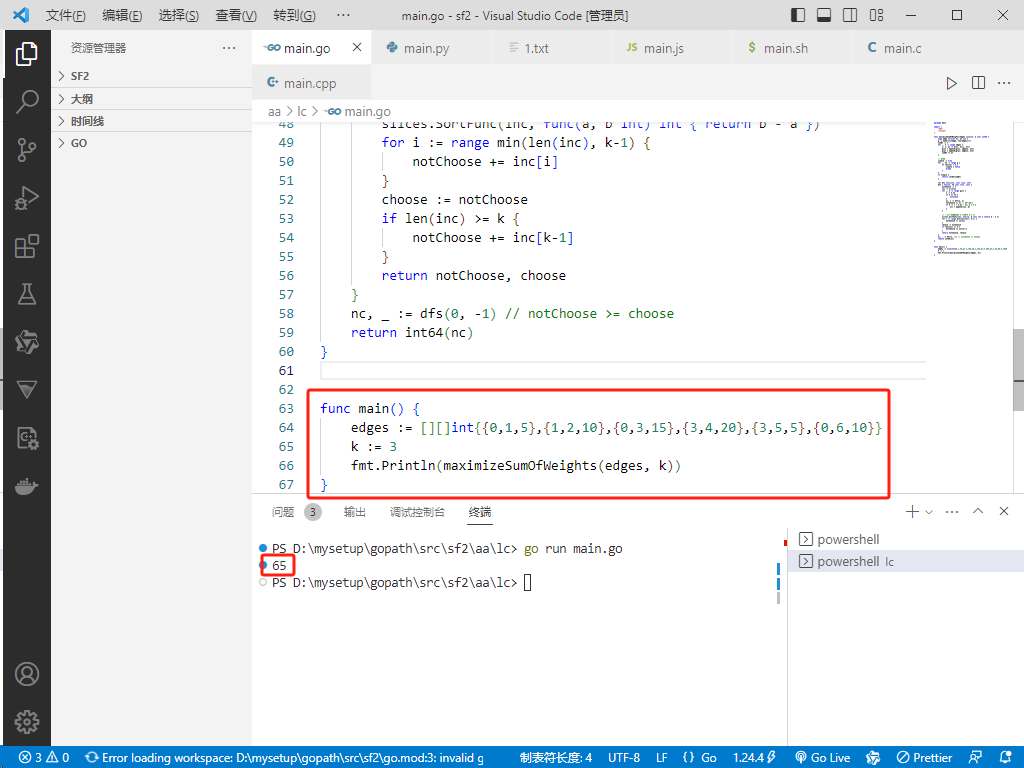The height and width of the screenshot is (768, 1024).
Task: Expand the SF2 folder section
Action: 152,76
